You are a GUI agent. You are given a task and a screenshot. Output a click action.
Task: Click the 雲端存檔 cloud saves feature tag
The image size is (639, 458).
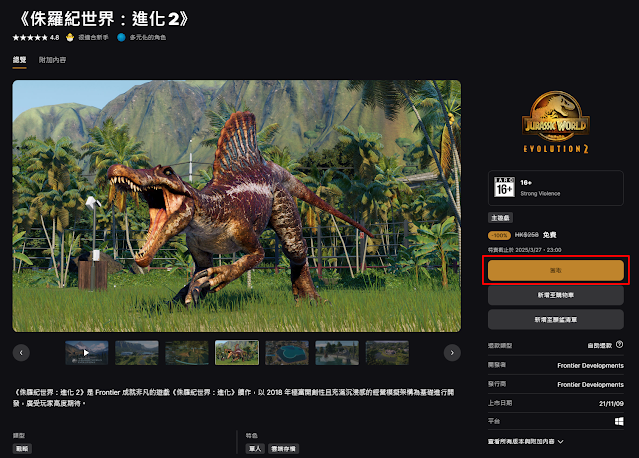click(283, 449)
